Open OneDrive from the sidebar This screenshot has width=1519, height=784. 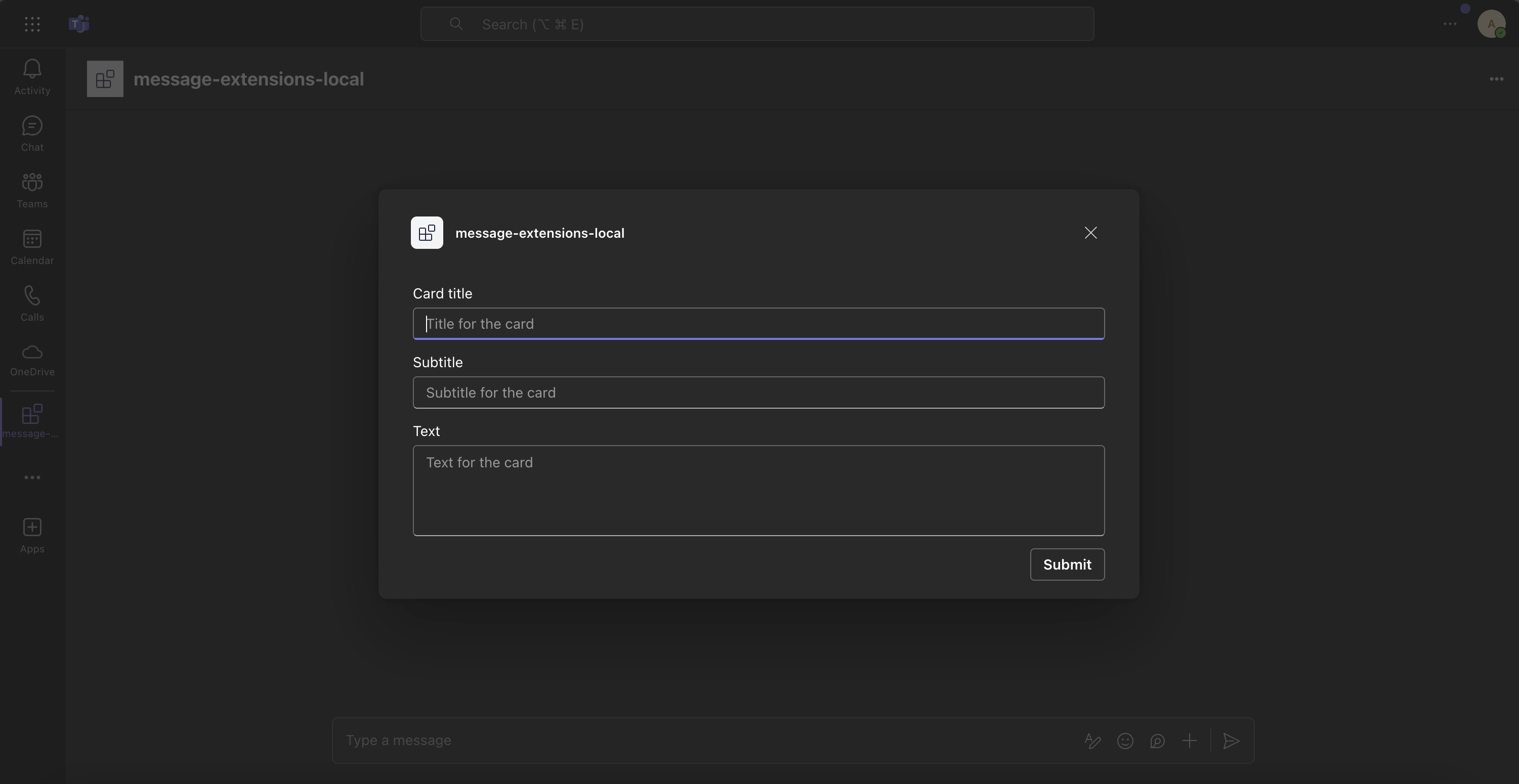tap(32, 359)
